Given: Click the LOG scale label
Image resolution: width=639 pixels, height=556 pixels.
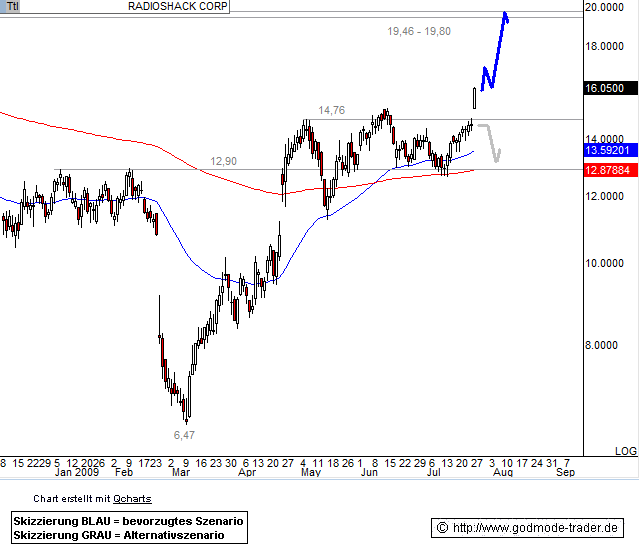Looking at the screenshot, I should pos(626,451).
